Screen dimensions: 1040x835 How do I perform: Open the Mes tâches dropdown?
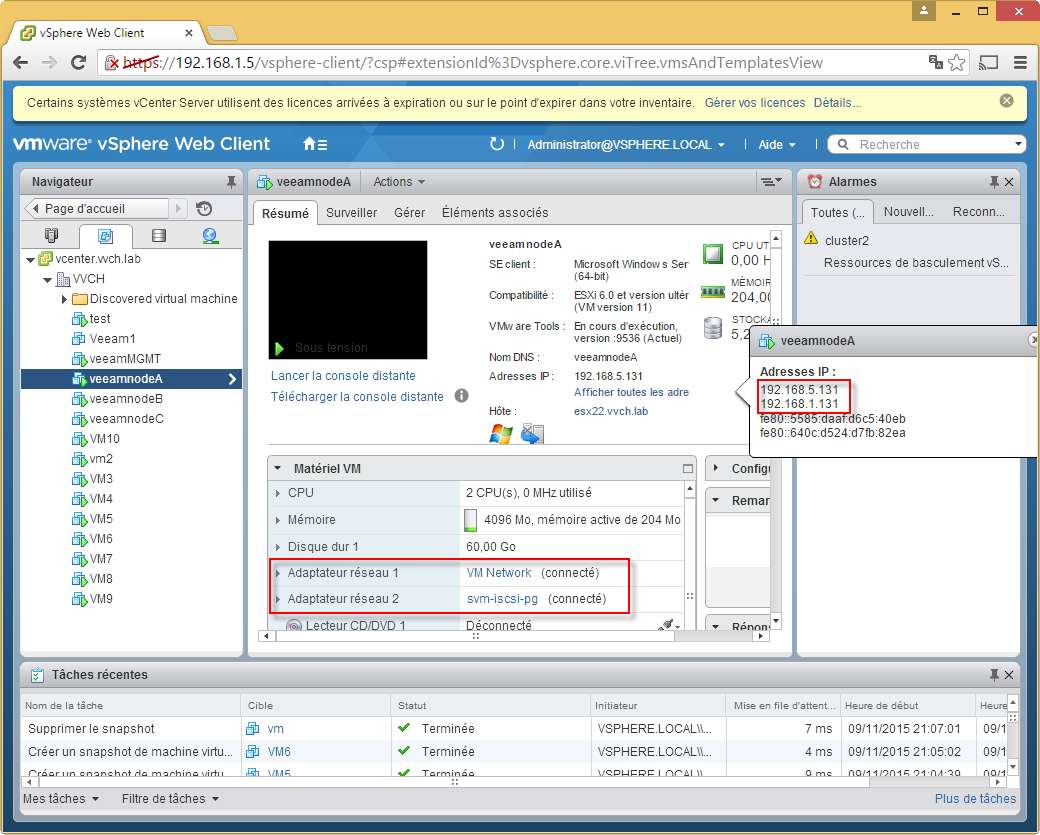[60, 799]
